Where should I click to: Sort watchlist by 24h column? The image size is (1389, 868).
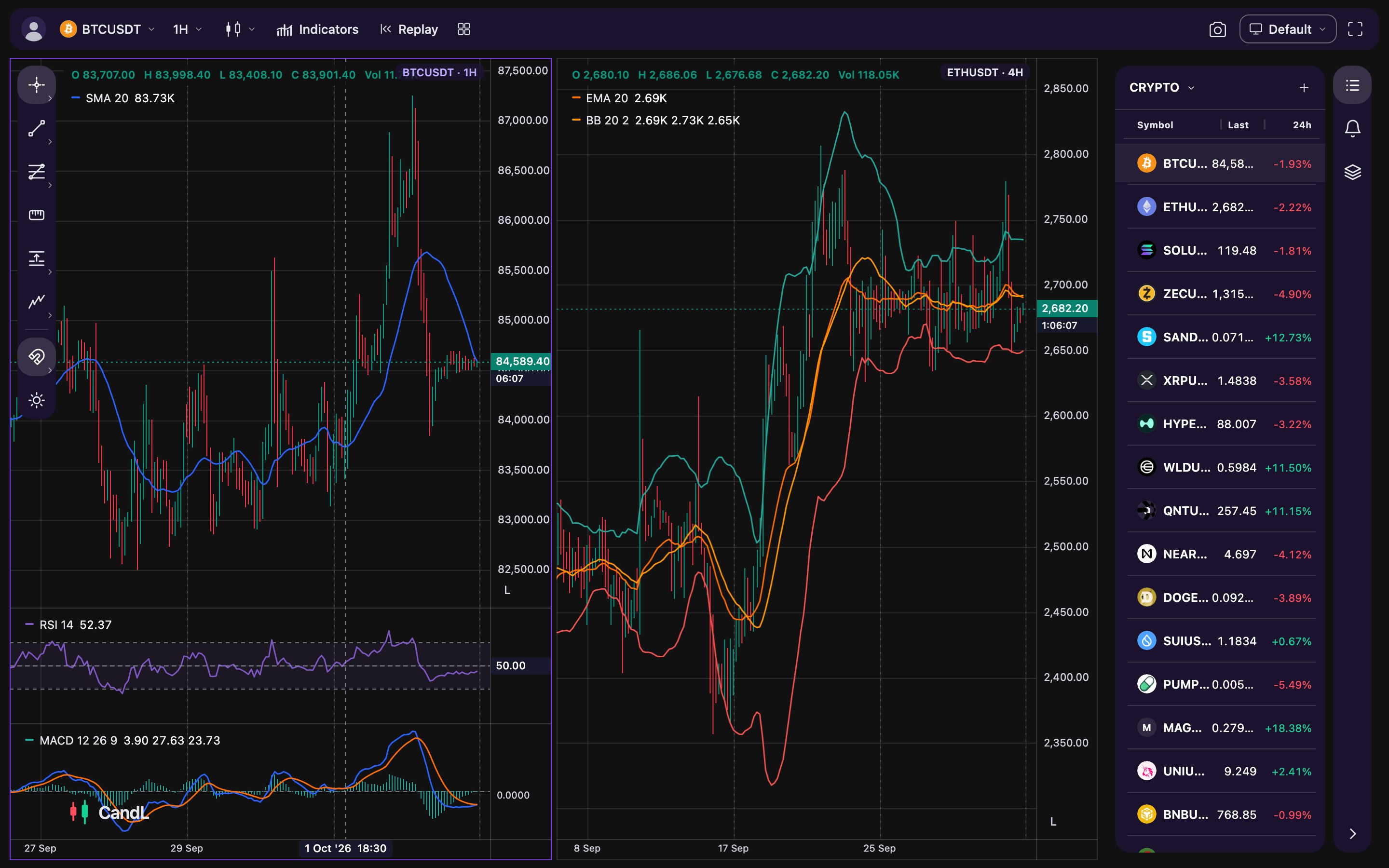(1302, 125)
